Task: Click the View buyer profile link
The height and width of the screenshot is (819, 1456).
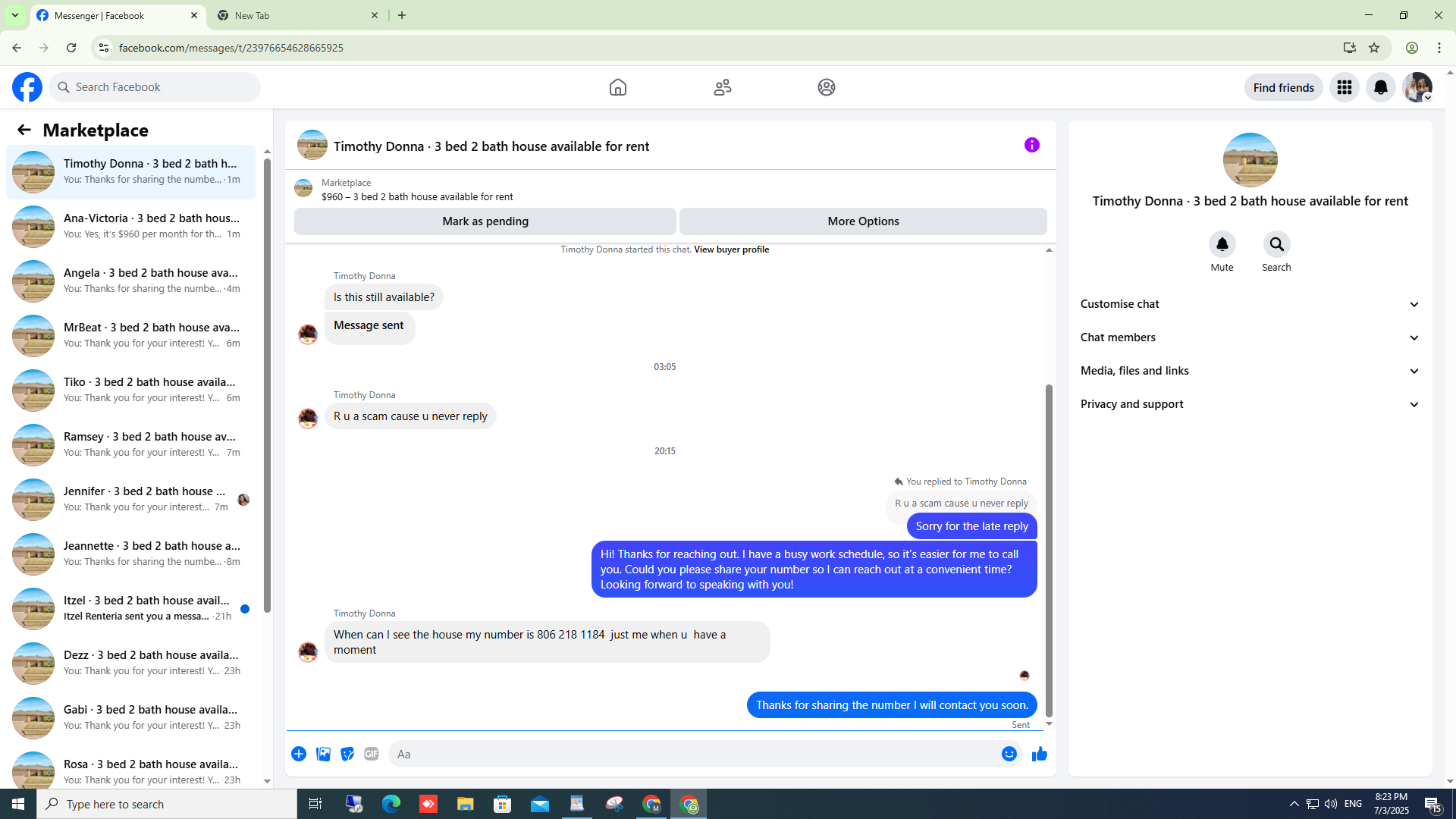Action: click(x=731, y=249)
